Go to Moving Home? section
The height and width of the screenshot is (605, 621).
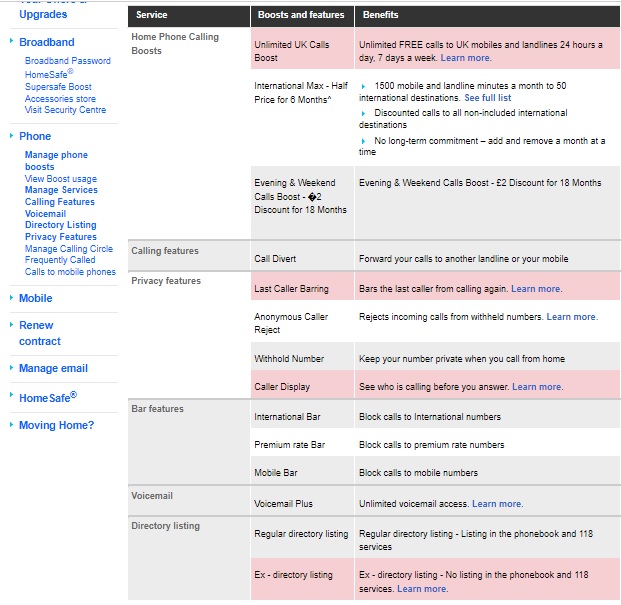point(56,425)
